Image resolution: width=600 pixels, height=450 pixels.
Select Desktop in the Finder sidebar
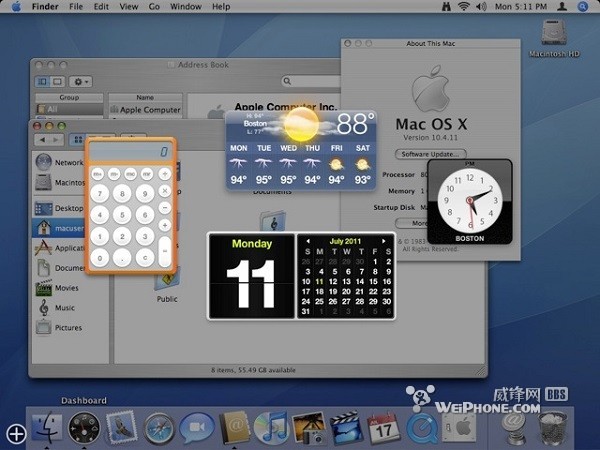(x=59, y=208)
